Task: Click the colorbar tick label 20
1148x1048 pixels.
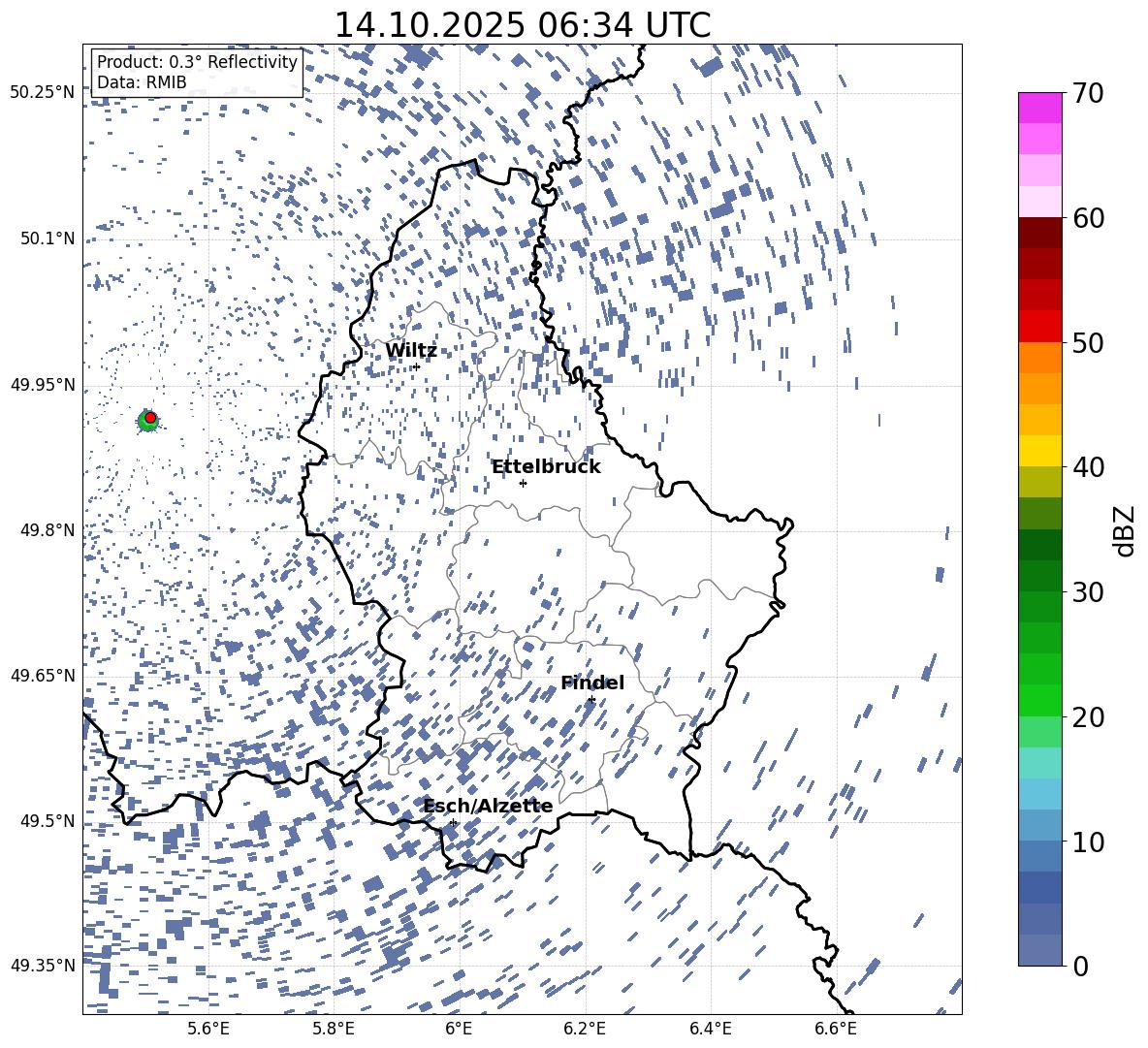Action: point(1087,717)
